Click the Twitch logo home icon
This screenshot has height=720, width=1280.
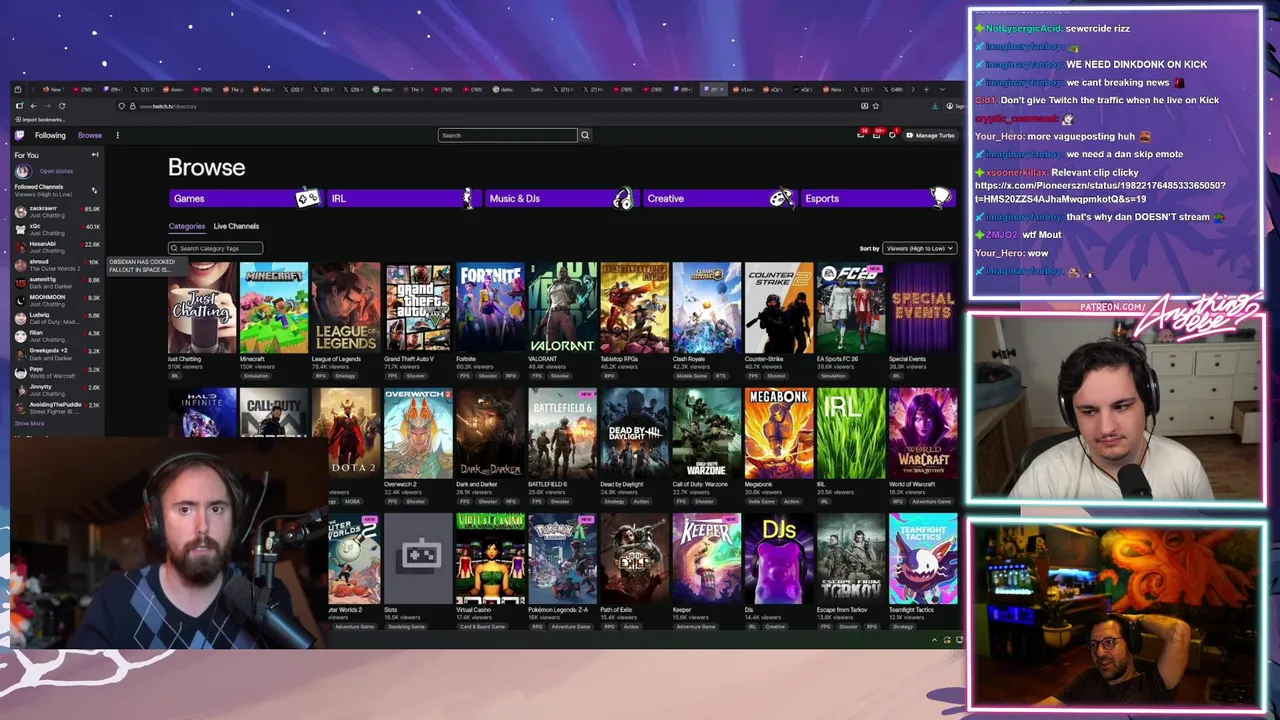click(19, 135)
